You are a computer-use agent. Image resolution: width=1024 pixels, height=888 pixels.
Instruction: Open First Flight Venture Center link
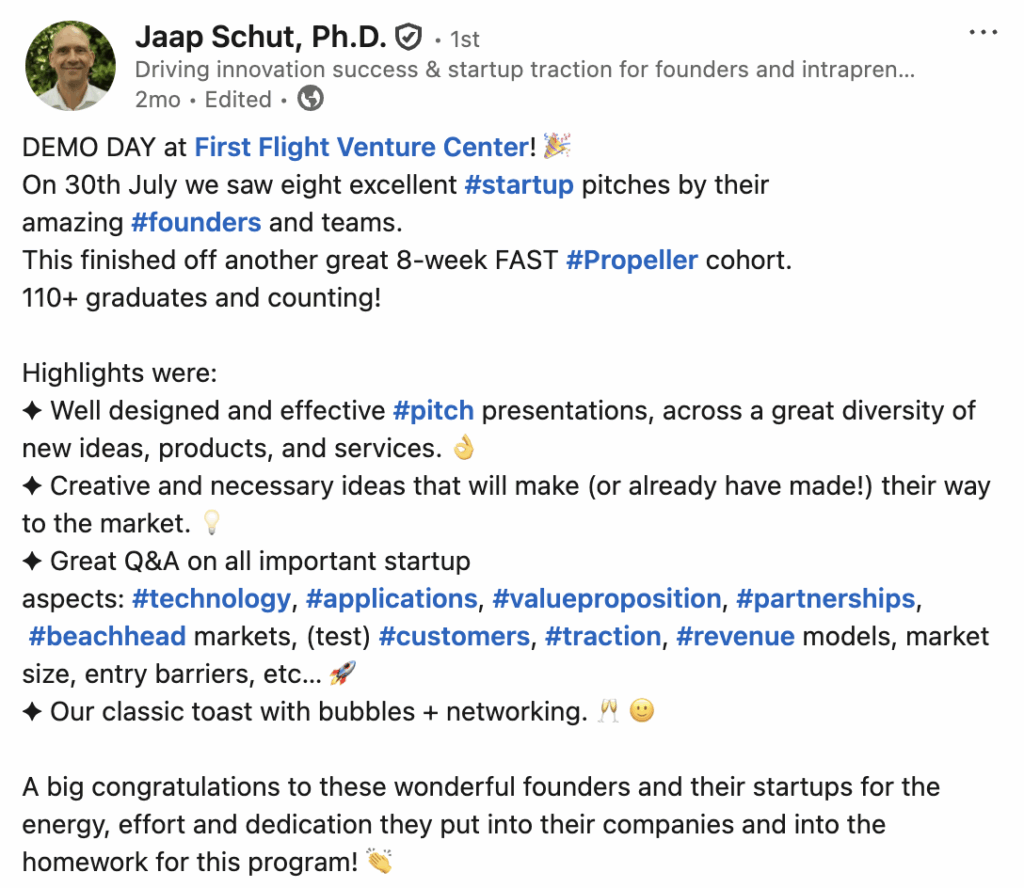click(361, 148)
